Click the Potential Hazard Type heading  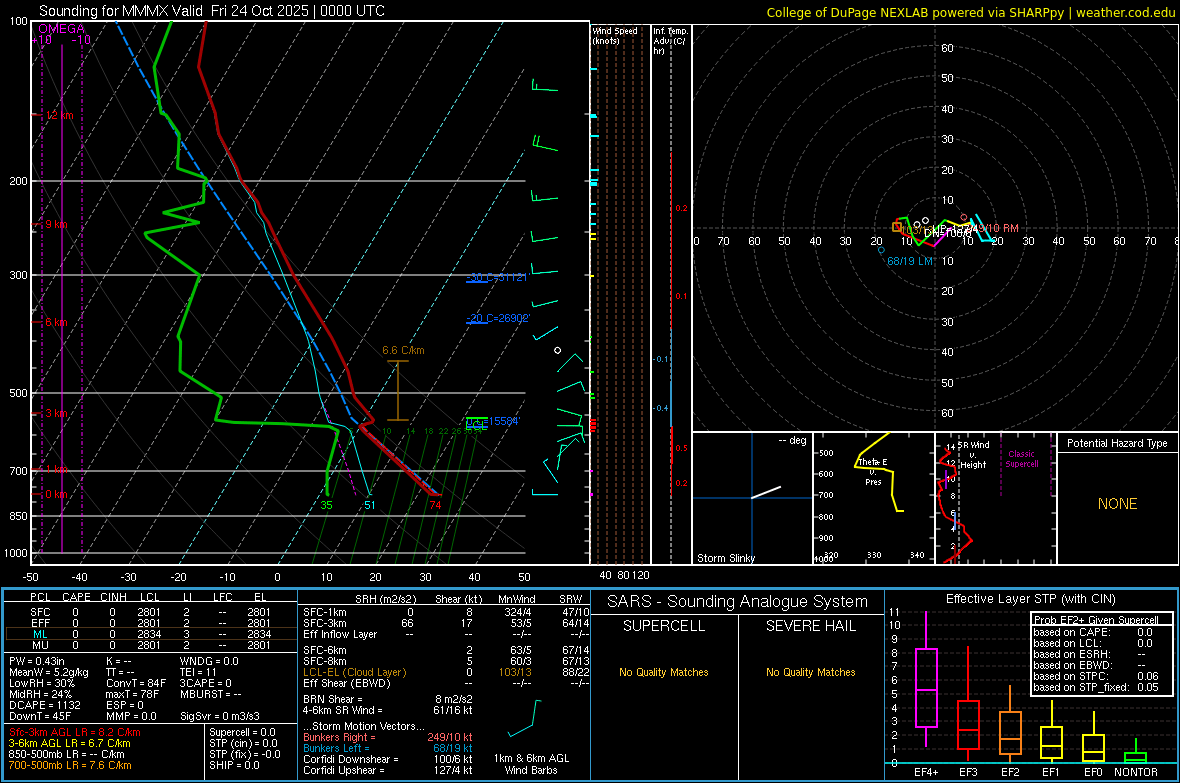[x=1117, y=443]
